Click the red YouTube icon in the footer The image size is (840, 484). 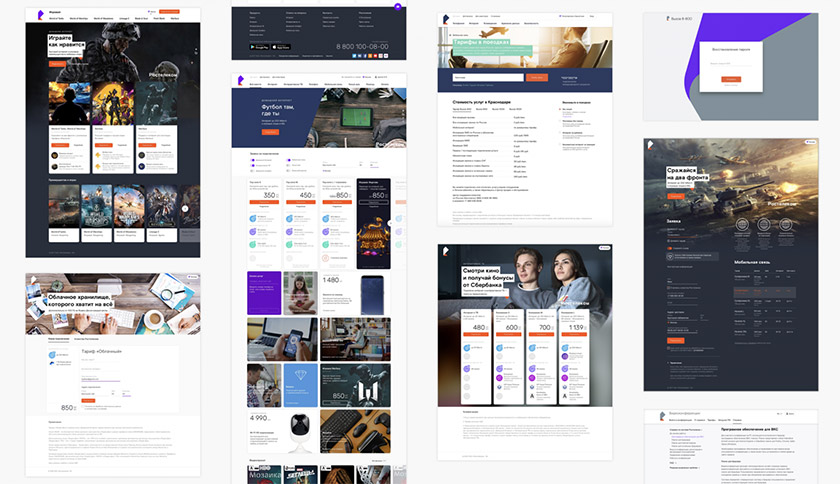(x=378, y=56)
